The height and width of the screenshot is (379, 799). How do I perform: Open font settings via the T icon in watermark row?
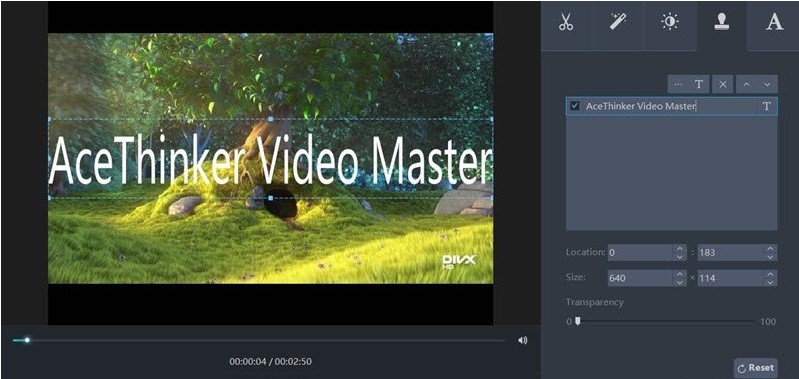(x=766, y=106)
